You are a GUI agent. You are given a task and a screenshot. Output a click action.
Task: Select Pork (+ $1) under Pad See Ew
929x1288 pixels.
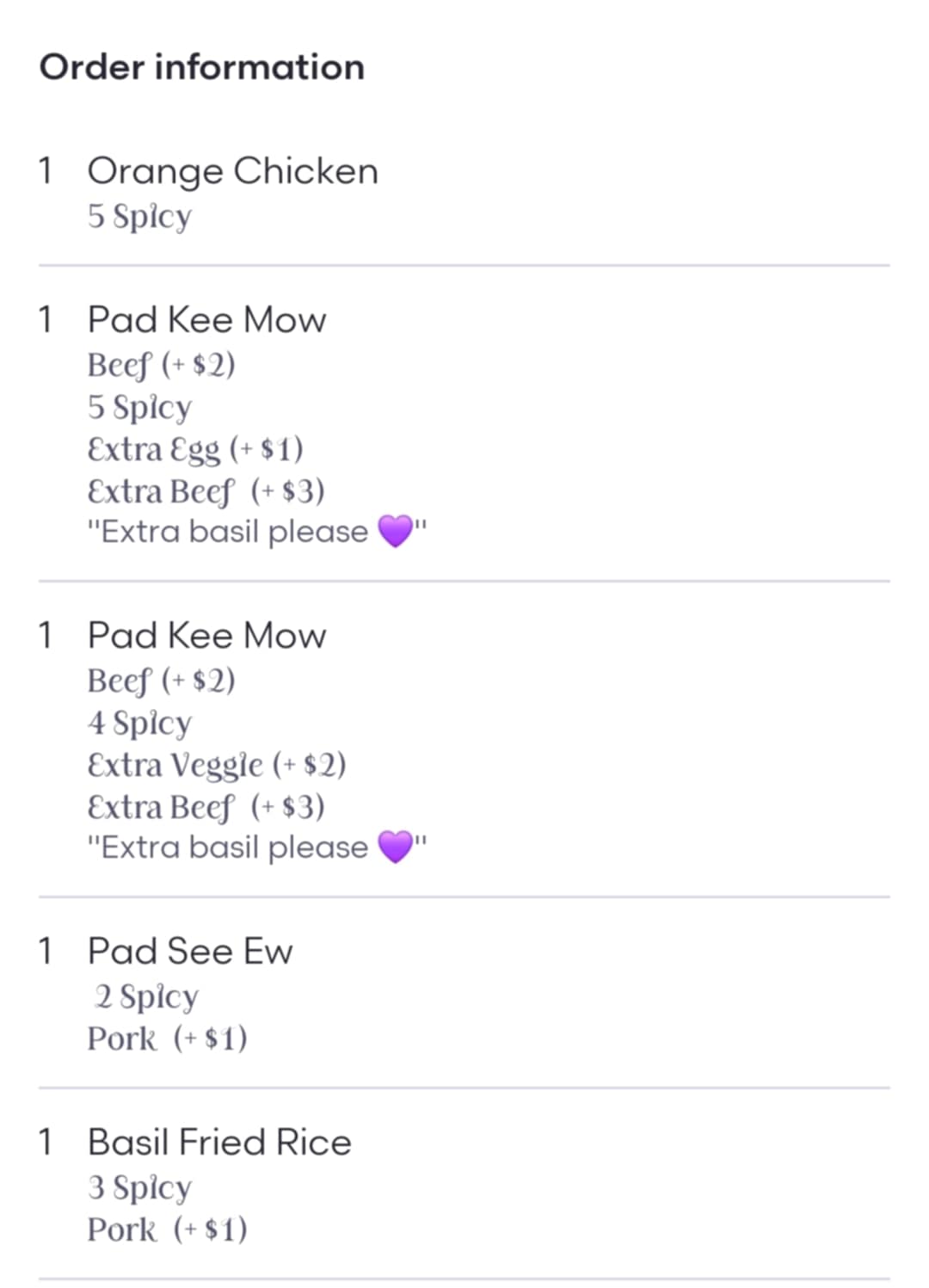pos(167,1038)
